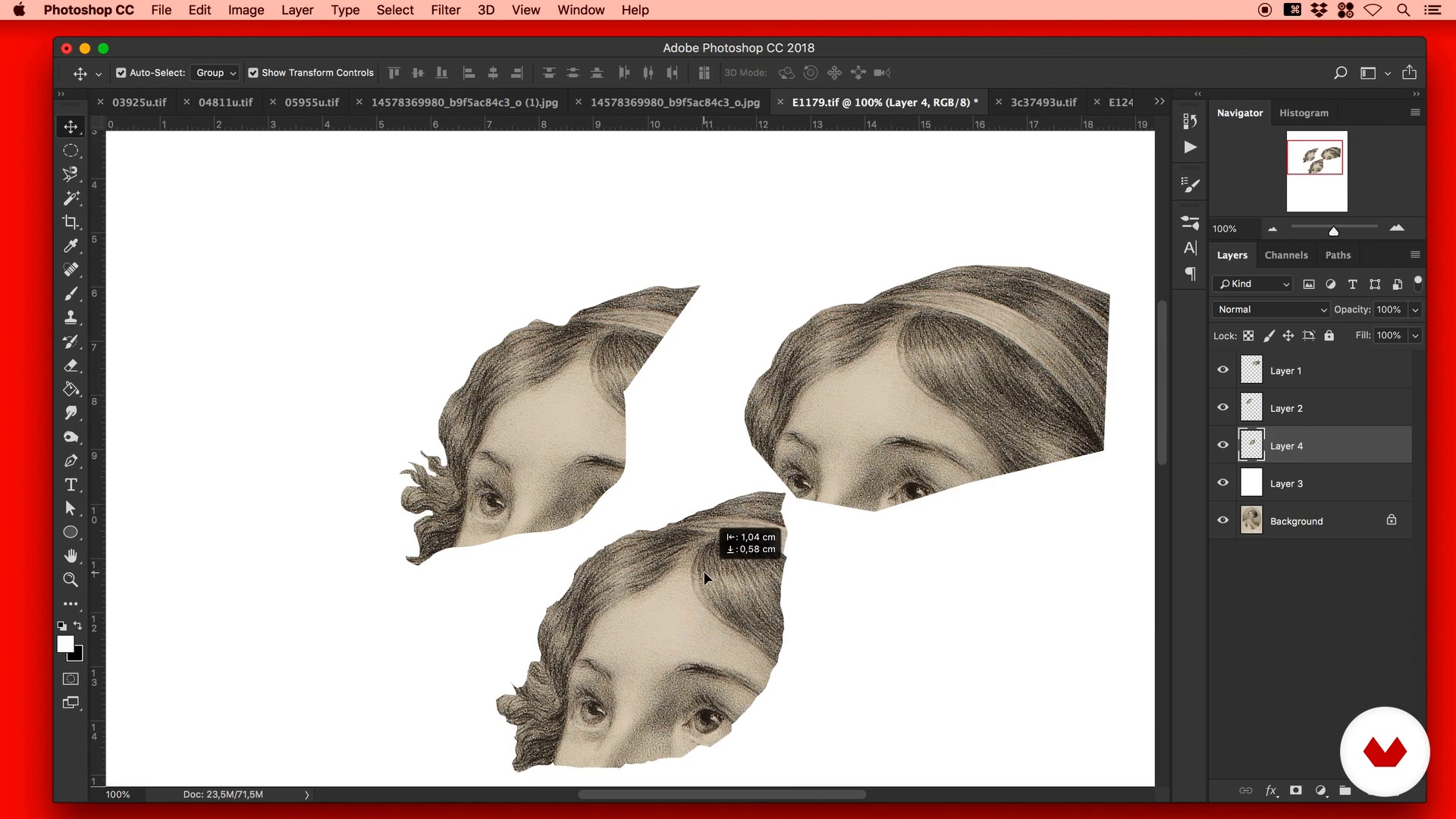Switch to the 03925u.tif document tab
This screenshot has width=1456, height=819.
140,102
